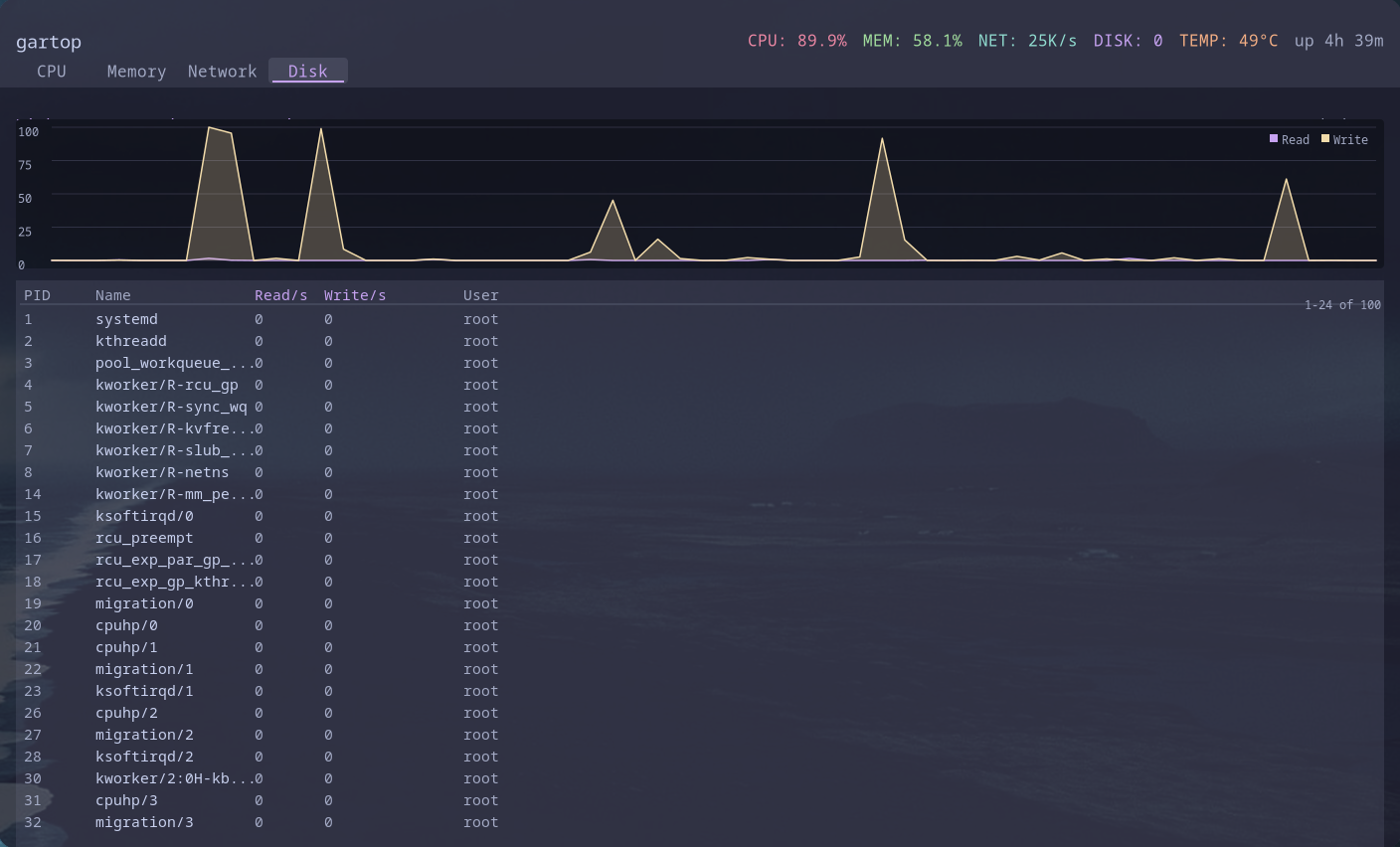Click the NET 25K/s status indicator
This screenshot has width=1400, height=847.
1027,41
